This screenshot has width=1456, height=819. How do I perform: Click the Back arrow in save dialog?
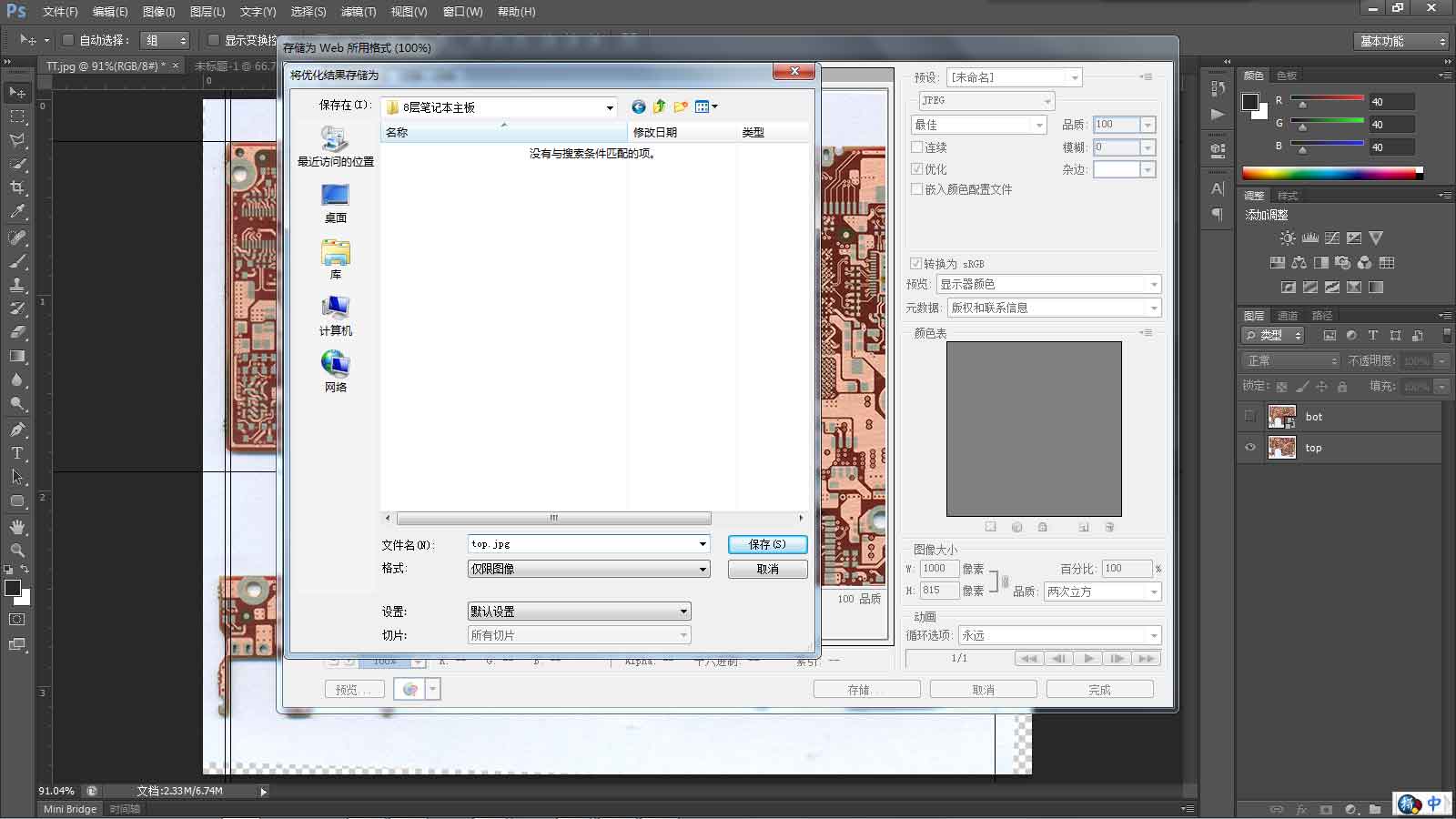[x=639, y=107]
